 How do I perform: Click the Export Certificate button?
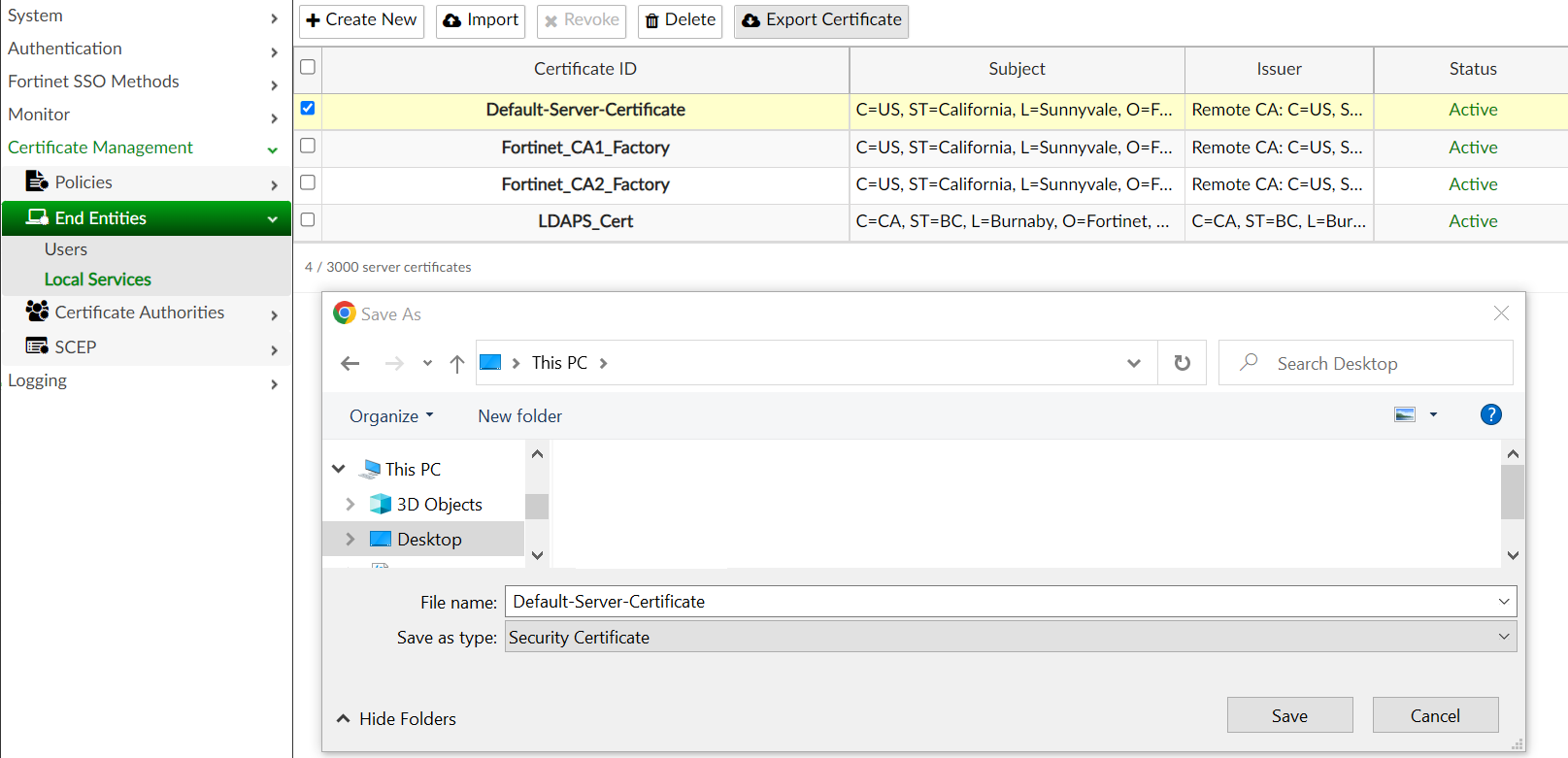pos(821,20)
